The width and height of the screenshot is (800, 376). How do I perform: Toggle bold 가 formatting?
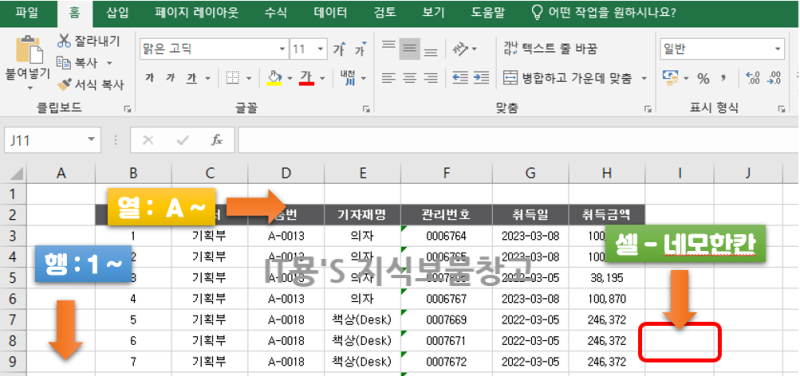point(149,78)
